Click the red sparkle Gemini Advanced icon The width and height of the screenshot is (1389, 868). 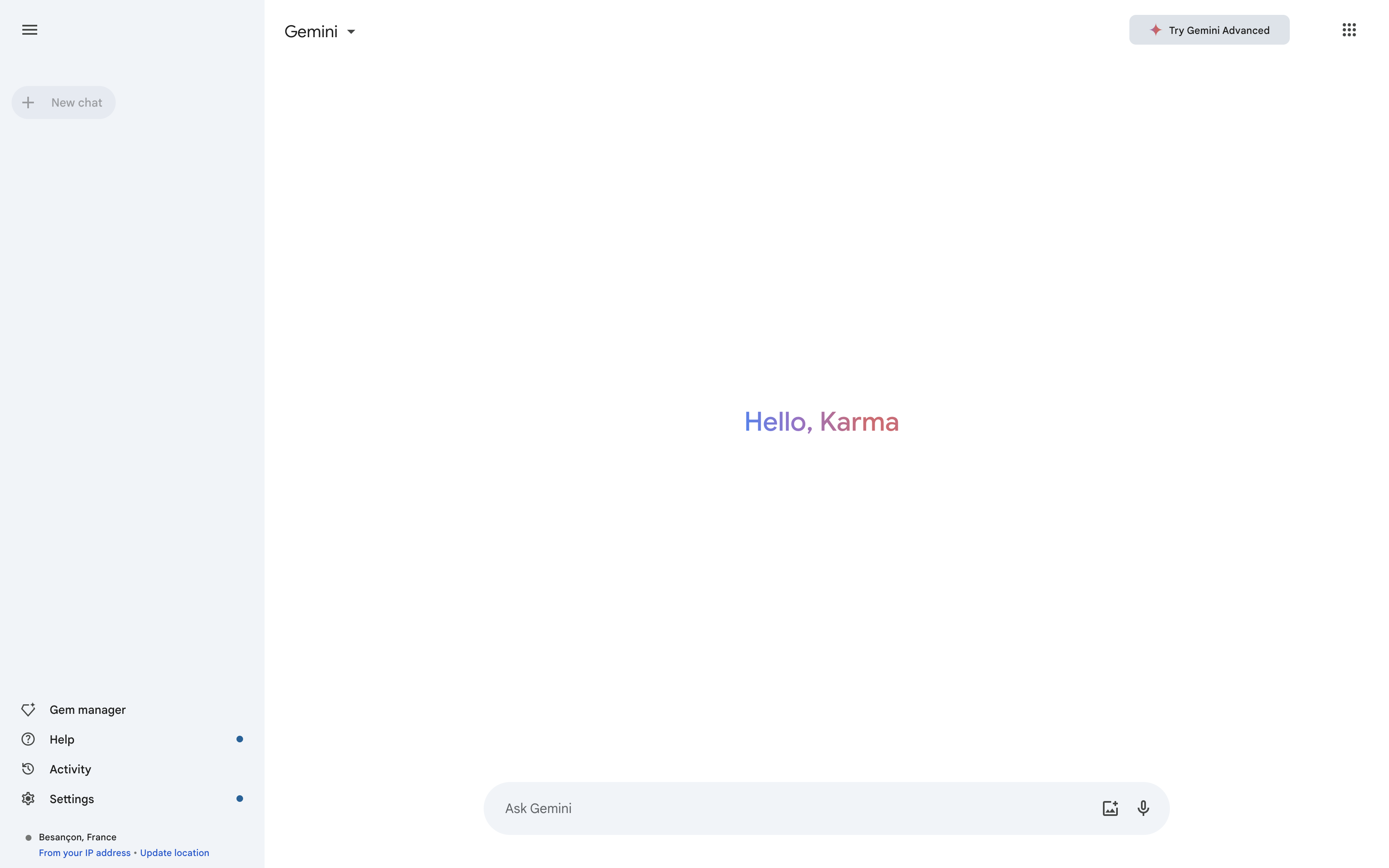pos(1155,30)
